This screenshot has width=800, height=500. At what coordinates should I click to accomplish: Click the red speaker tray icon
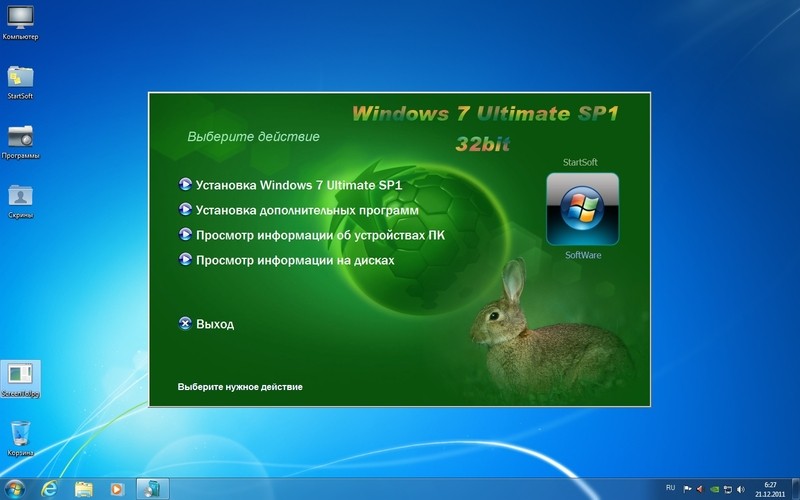pyautogui.click(x=700, y=489)
